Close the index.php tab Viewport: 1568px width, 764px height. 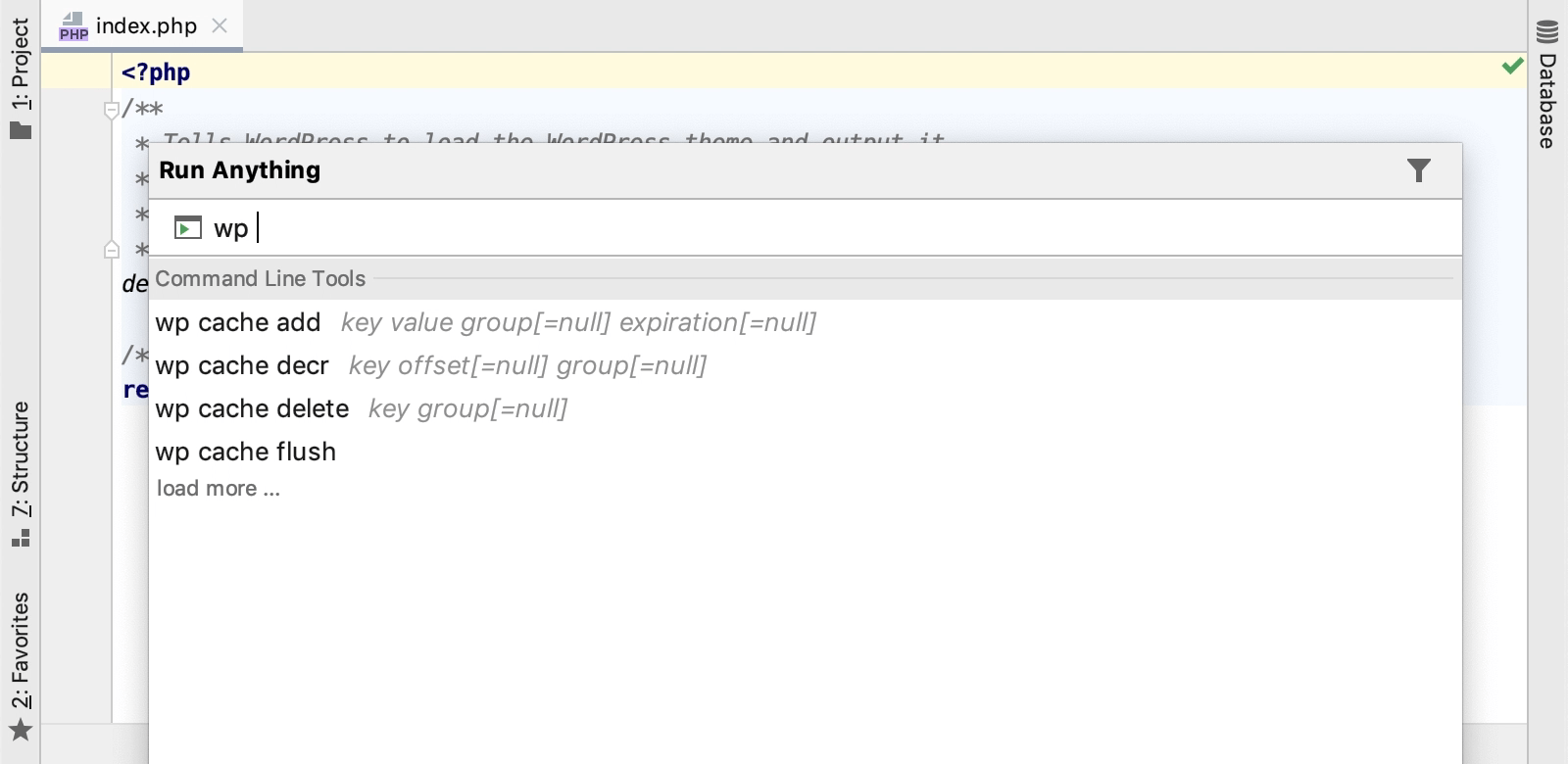pos(220,26)
